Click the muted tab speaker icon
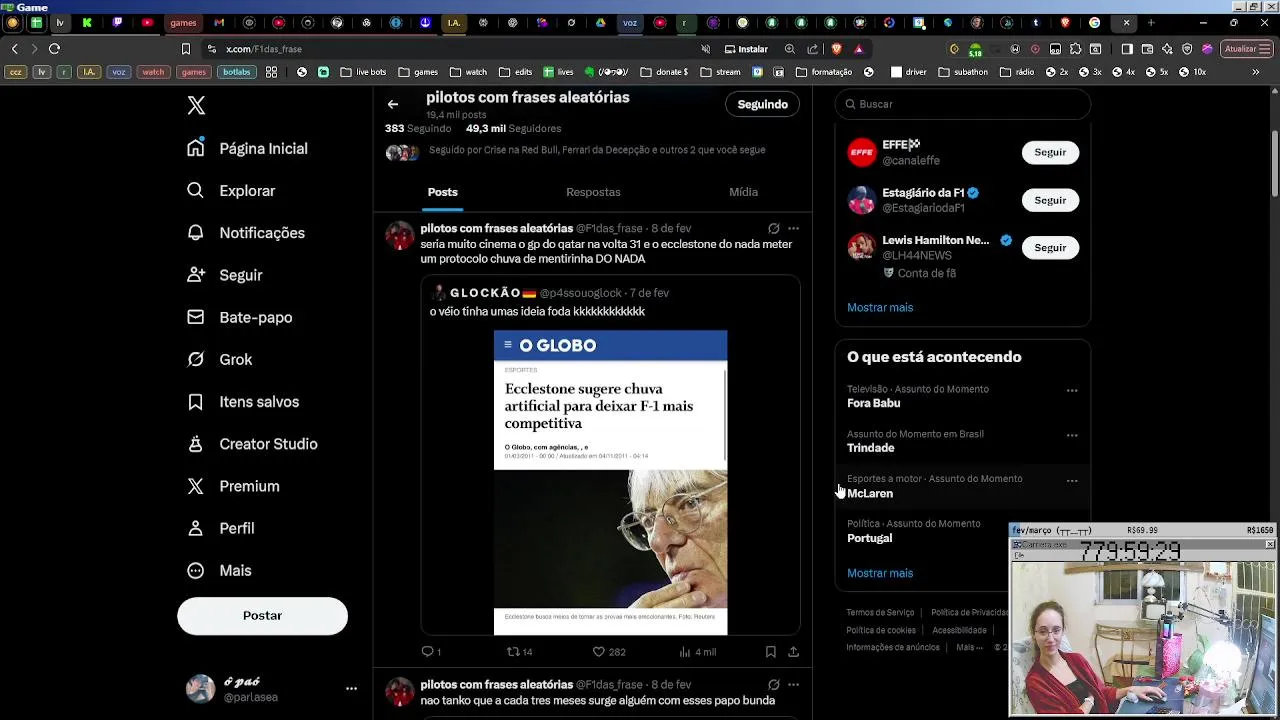Viewport: 1280px width, 720px height. pos(705,49)
